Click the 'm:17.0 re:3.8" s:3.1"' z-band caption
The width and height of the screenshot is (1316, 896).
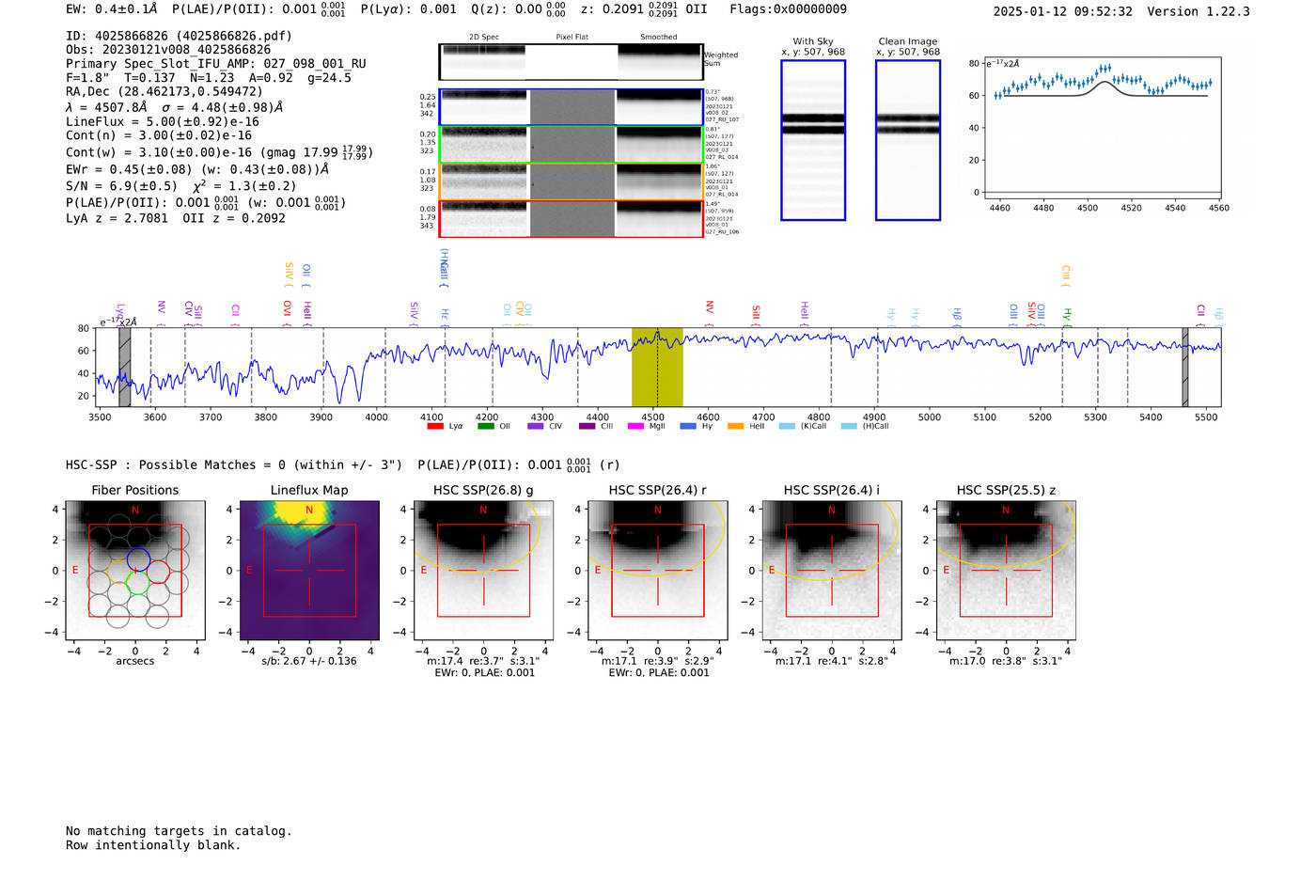pyautogui.click(x=1006, y=661)
